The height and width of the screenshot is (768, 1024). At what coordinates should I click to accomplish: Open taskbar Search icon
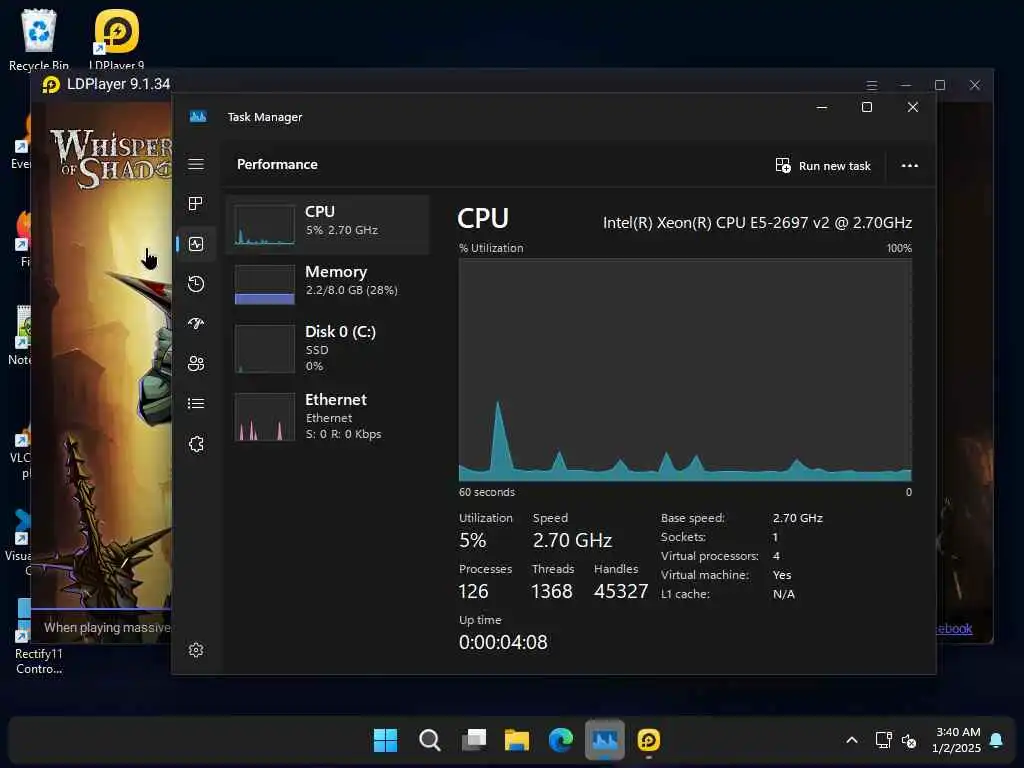point(429,740)
